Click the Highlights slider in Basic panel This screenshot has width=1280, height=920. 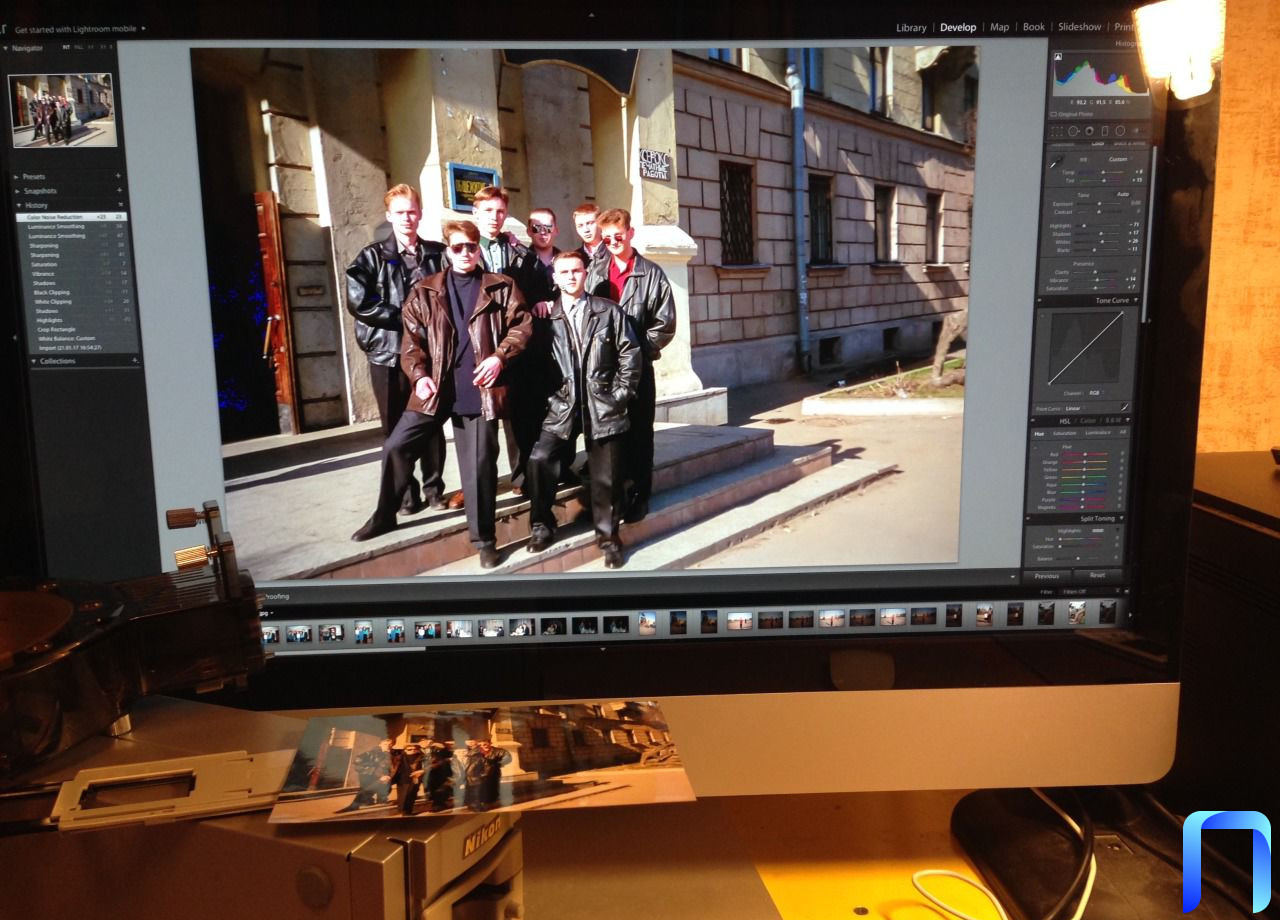click(x=1099, y=226)
